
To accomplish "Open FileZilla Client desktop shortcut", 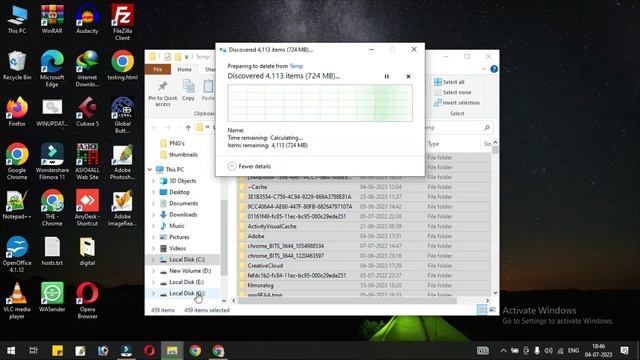I will coord(122,22).
